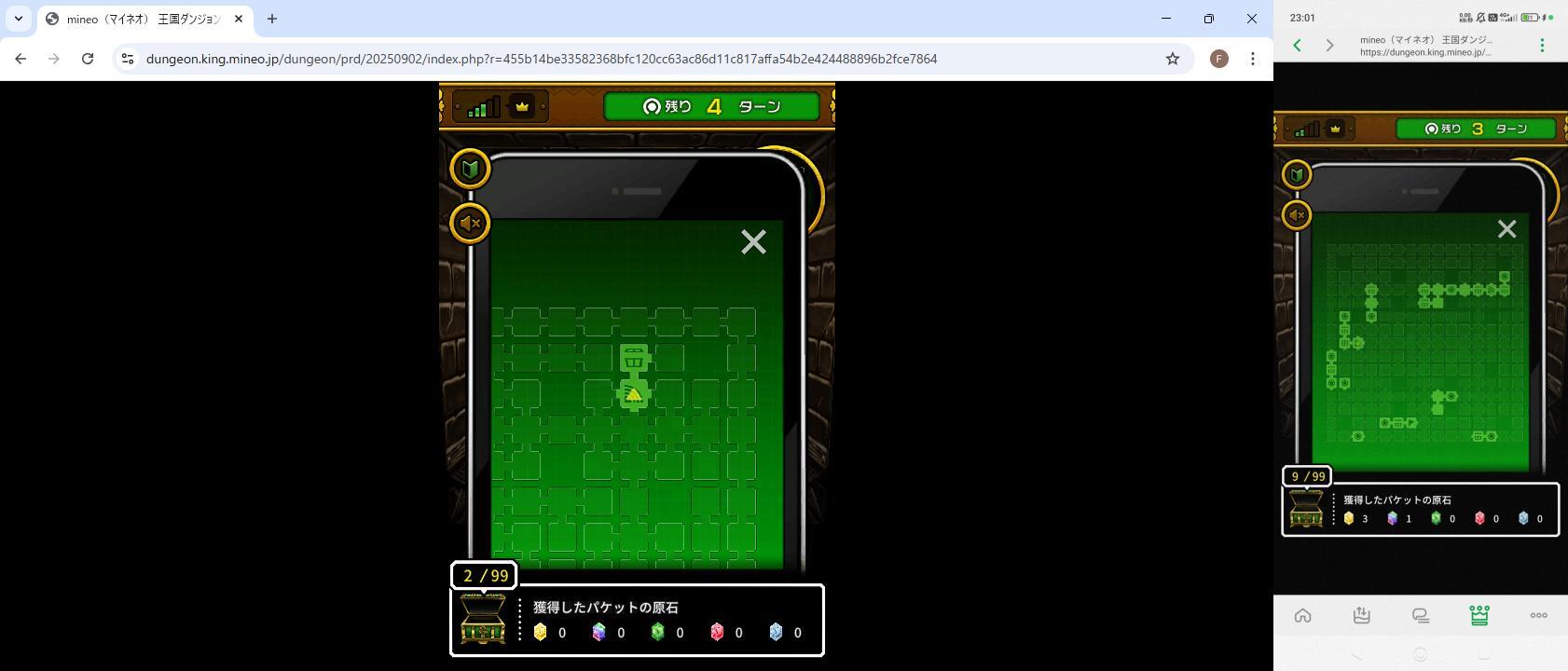View site information icon in address bar
Screen dimensions: 1568x671
(128, 59)
